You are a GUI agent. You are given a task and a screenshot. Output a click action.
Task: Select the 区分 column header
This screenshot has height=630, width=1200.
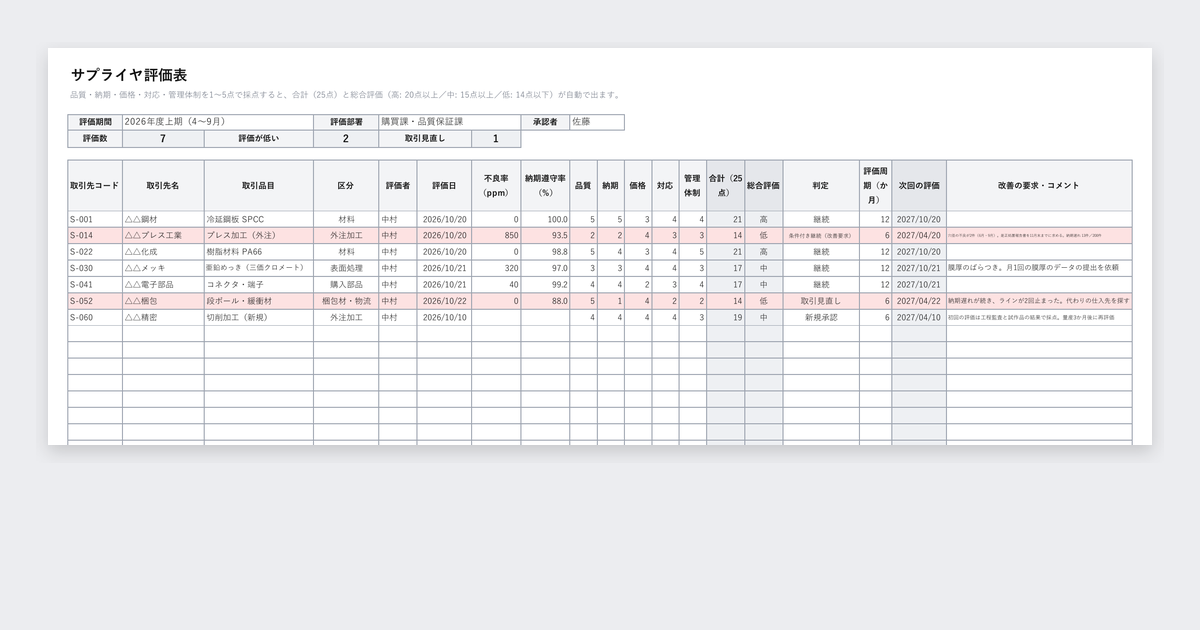(x=346, y=186)
